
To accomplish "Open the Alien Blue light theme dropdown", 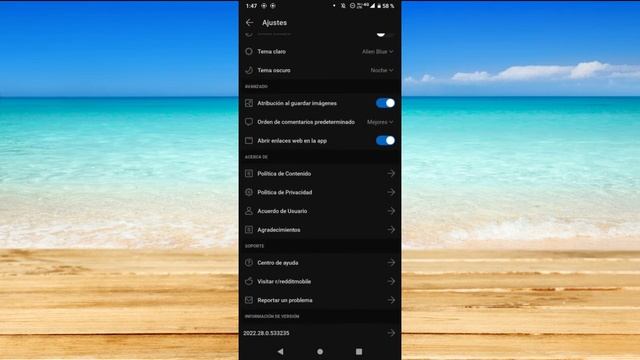I will coord(378,51).
